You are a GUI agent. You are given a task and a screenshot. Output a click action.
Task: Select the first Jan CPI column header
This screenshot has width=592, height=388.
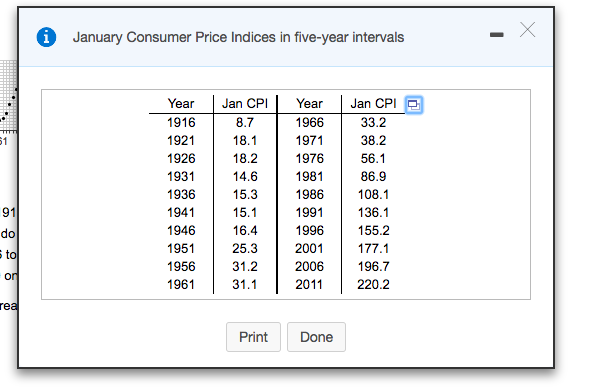pos(245,103)
